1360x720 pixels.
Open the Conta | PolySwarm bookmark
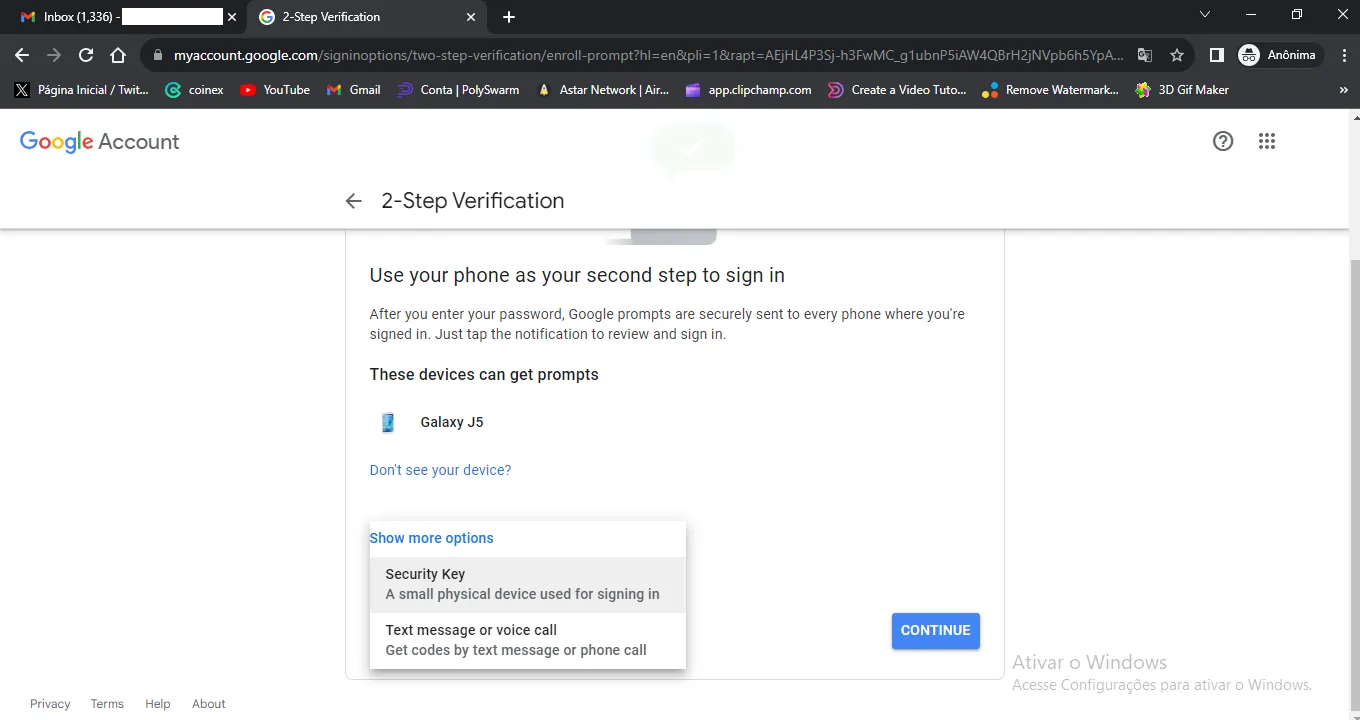[x=458, y=90]
